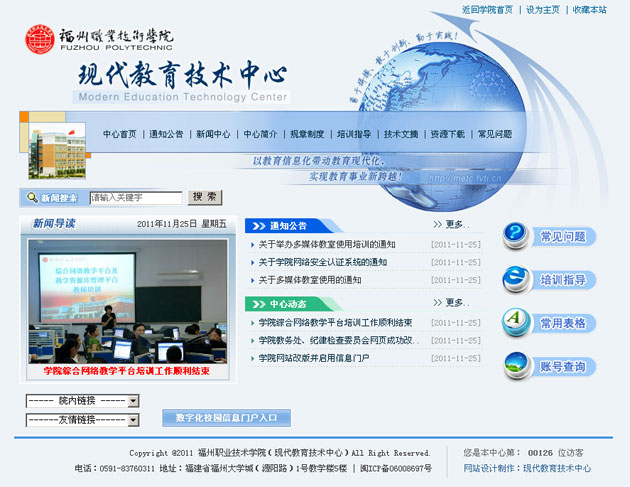Click the 账号查询 round icon
The image size is (630, 487).
[517, 367]
